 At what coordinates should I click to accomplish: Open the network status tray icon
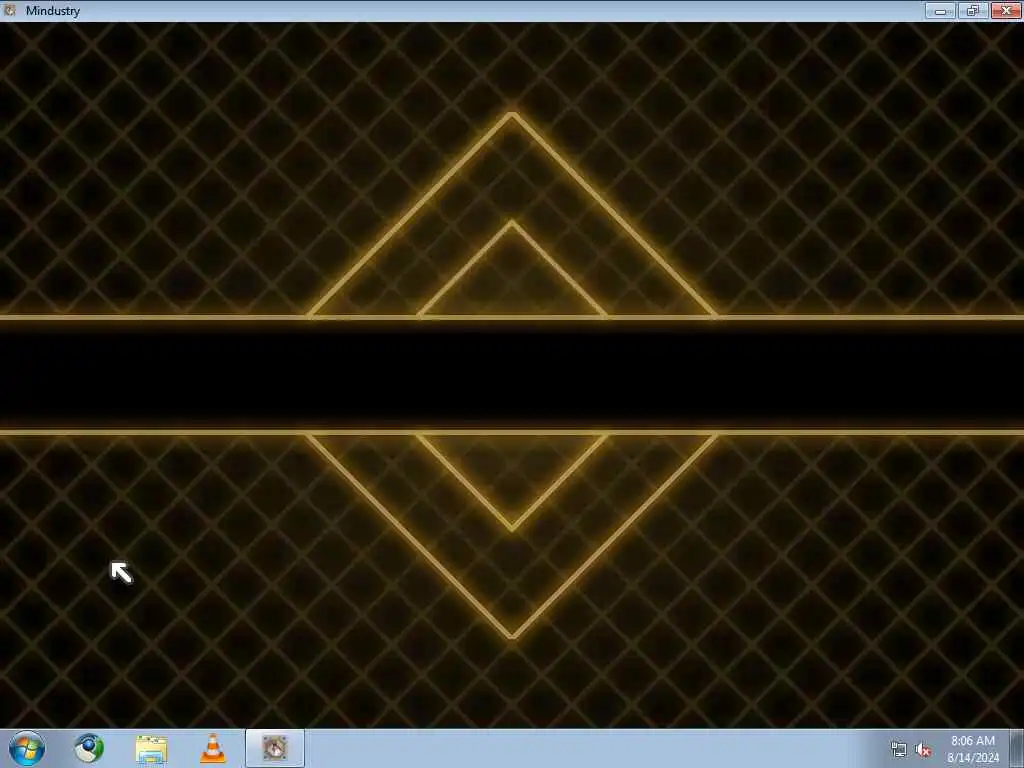tap(899, 750)
